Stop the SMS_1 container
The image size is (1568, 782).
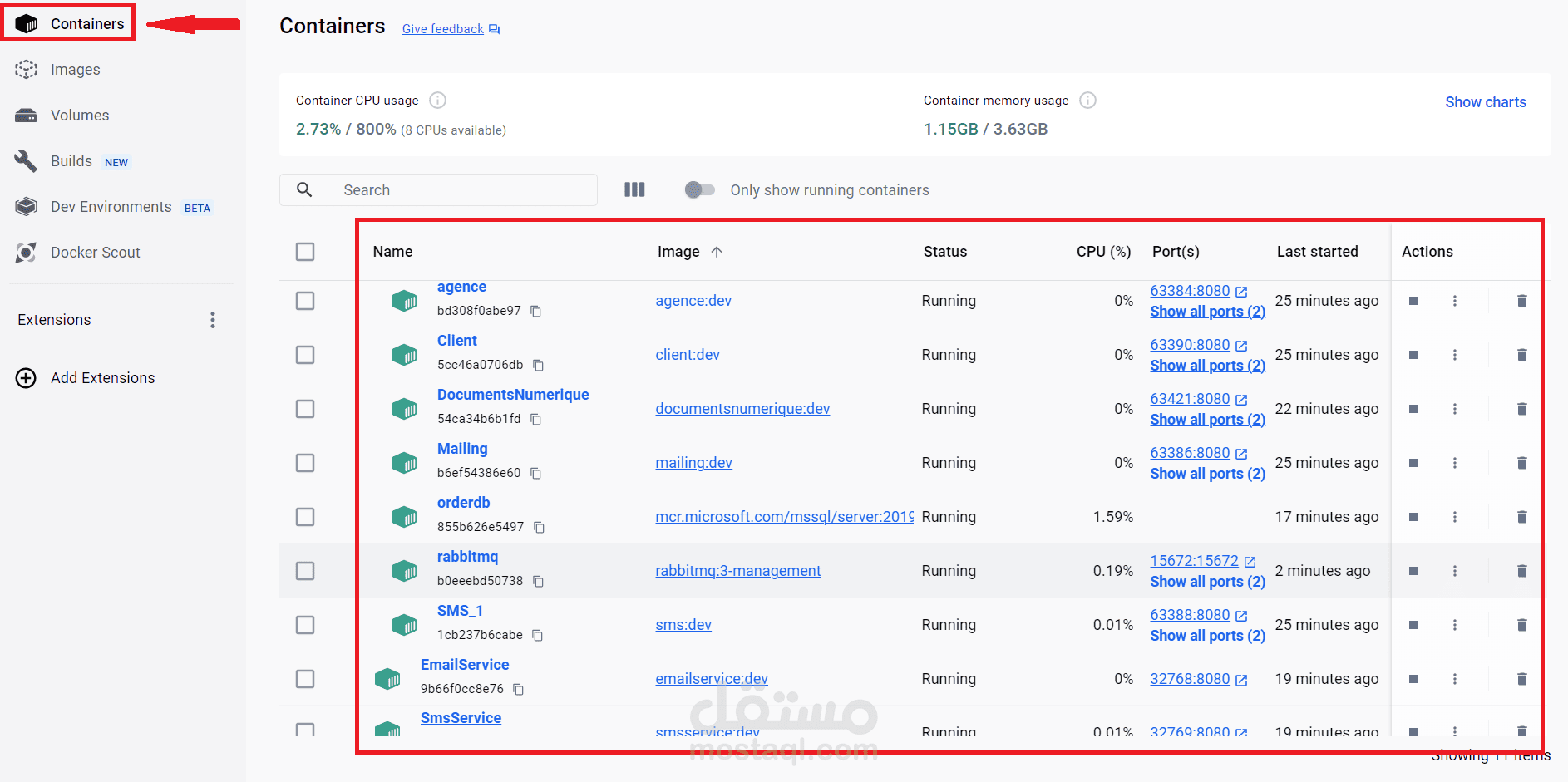coord(1413,625)
